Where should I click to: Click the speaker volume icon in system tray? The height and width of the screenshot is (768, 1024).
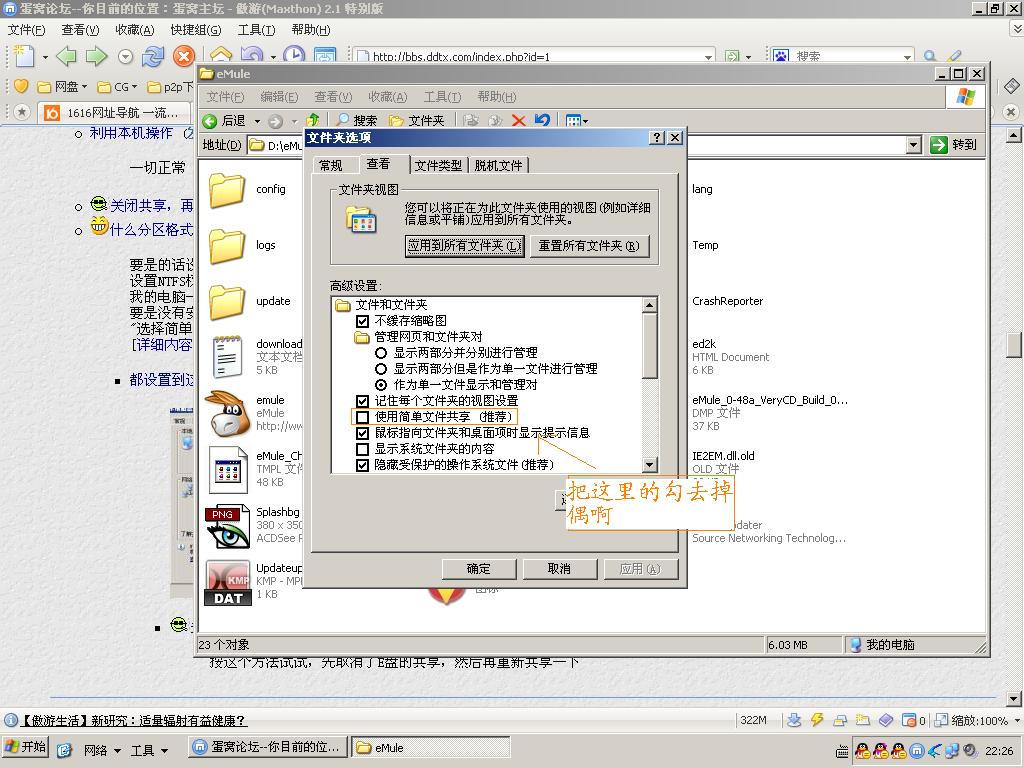[x=970, y=751]
